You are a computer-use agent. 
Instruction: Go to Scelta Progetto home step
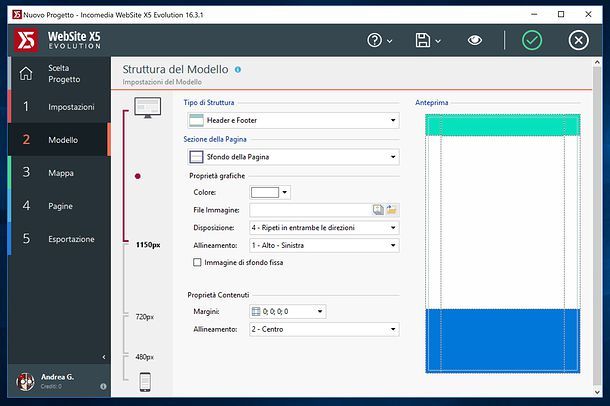(59, 74)
